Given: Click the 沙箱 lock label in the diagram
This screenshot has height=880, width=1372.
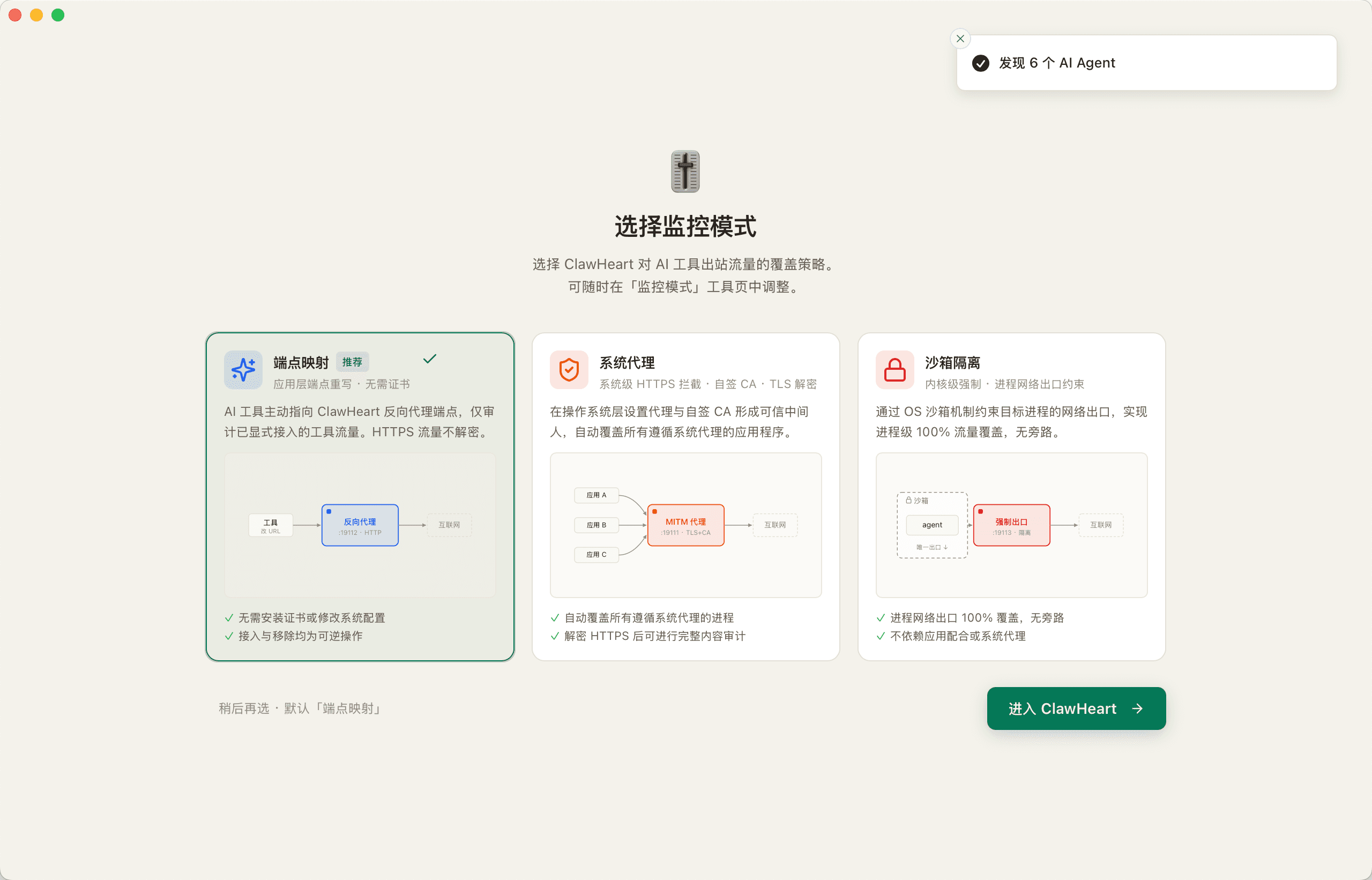Looking at the screenshot, I should click(916, 500).
